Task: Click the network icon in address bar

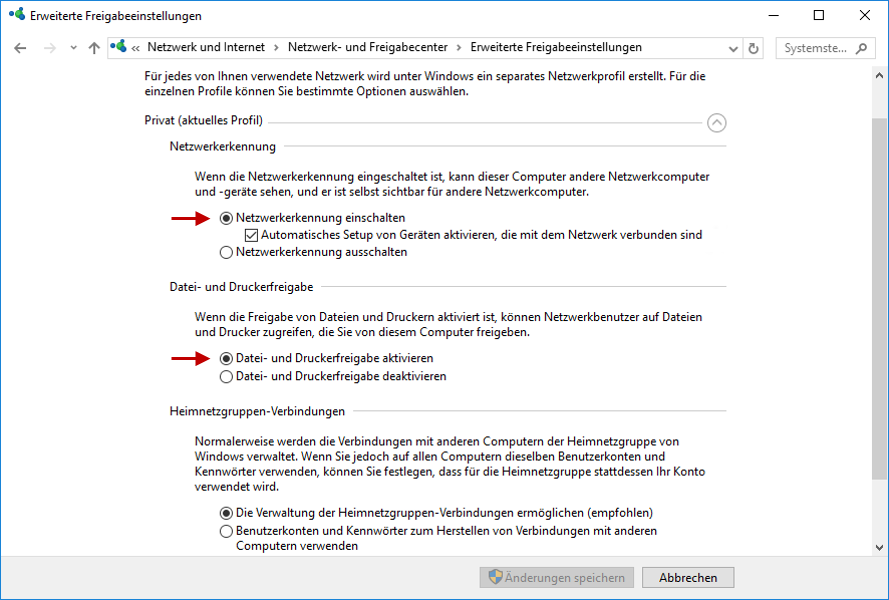Action: pos(118,47)
